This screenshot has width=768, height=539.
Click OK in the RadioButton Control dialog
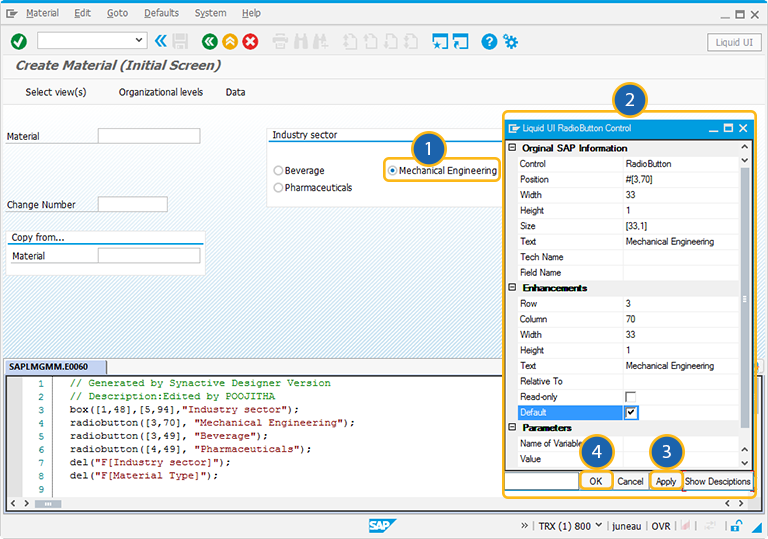click(x=596, y=481)
